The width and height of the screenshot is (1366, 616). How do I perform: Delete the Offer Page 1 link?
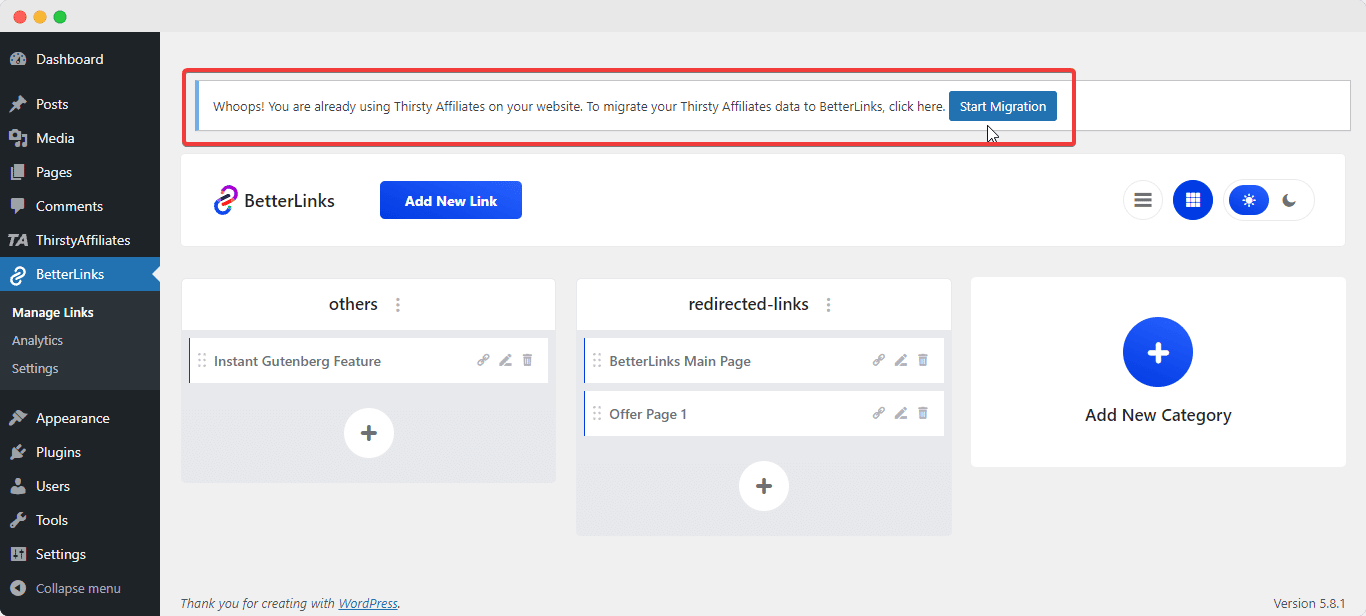tap(923, 413)
